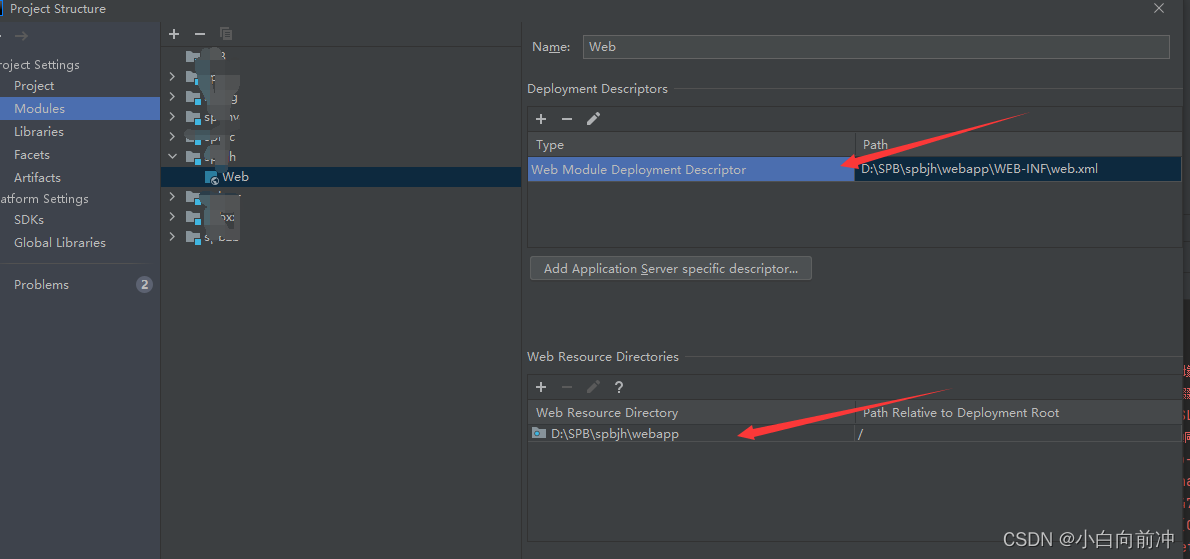Open the Libraries settings section

pos(39,132)
